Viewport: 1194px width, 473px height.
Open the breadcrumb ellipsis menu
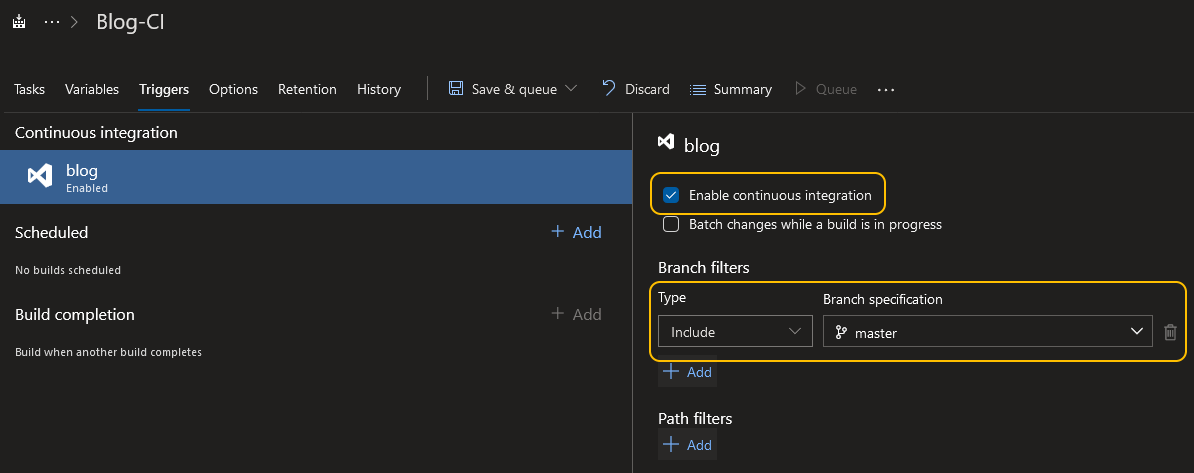click(52, 22)
